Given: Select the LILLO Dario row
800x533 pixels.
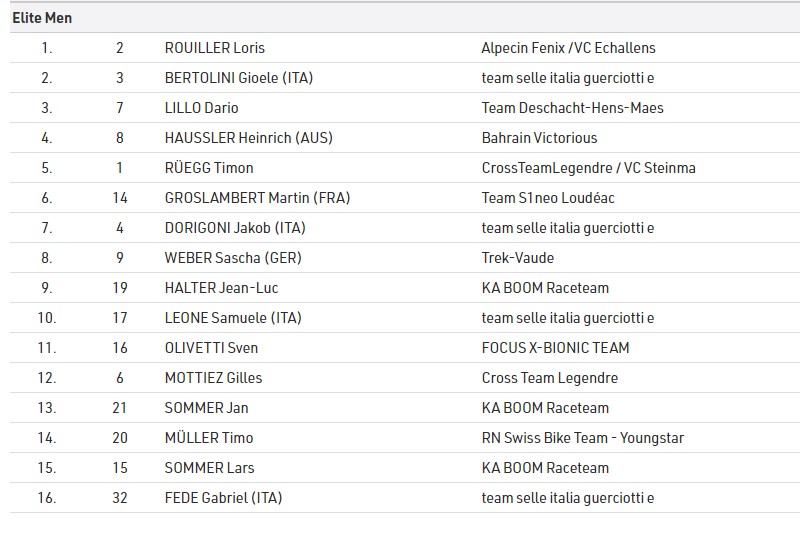Looking at the screenshot, I should [x=405, y=108].
